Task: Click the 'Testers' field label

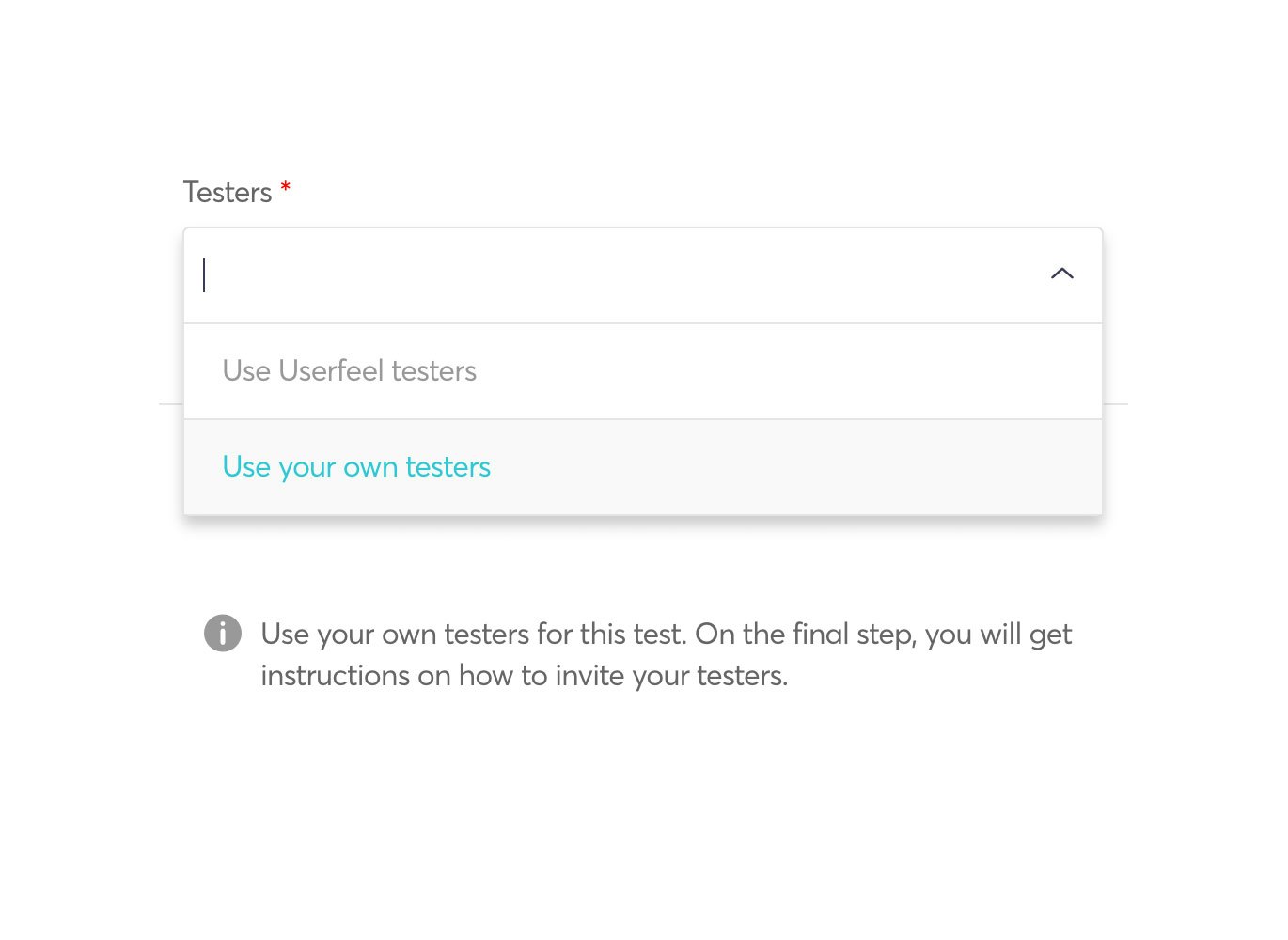Action: point(228,191)
